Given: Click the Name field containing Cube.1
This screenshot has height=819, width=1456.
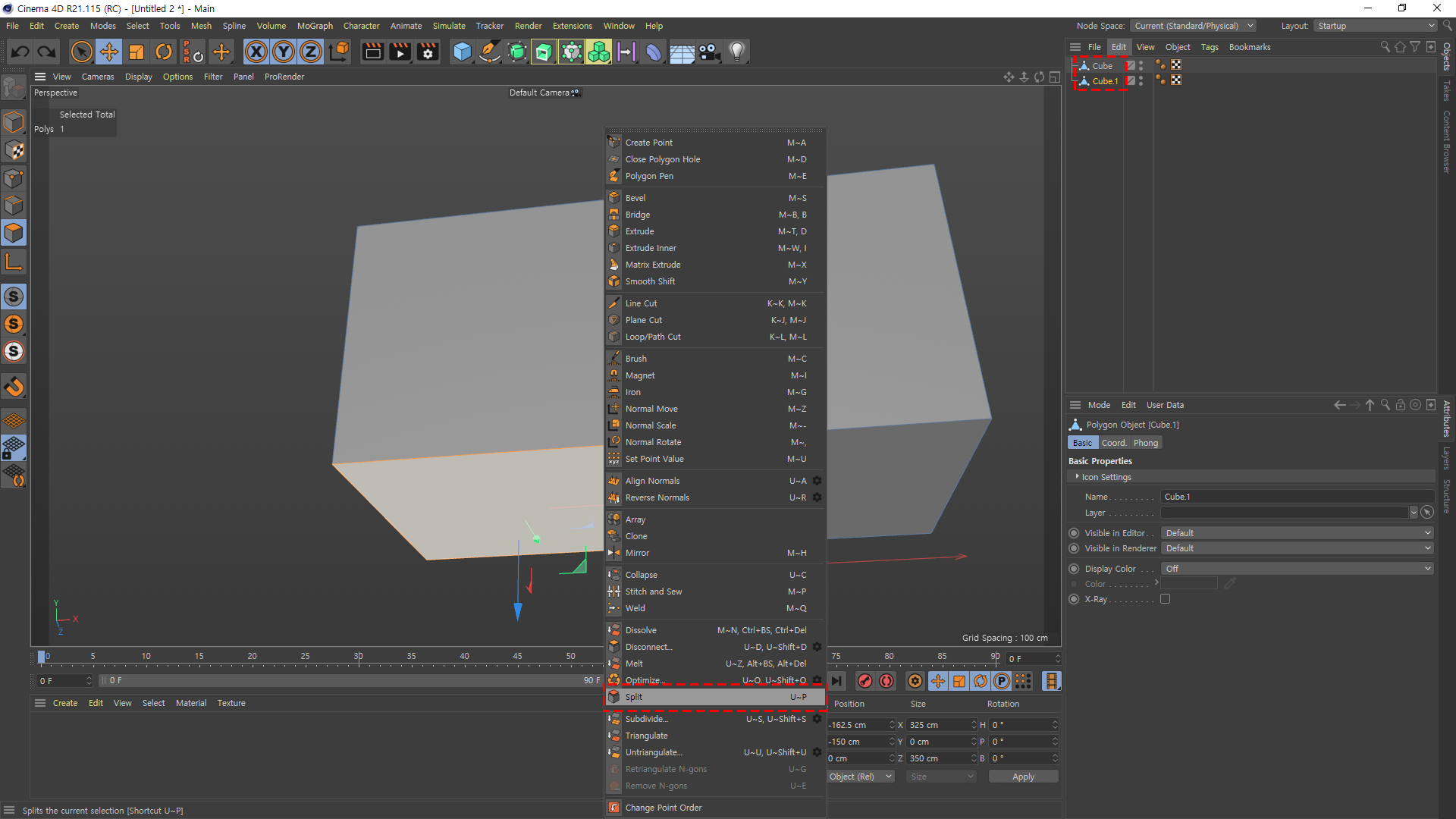Looking at the screenshot, I should click(x=1297, y=497).
